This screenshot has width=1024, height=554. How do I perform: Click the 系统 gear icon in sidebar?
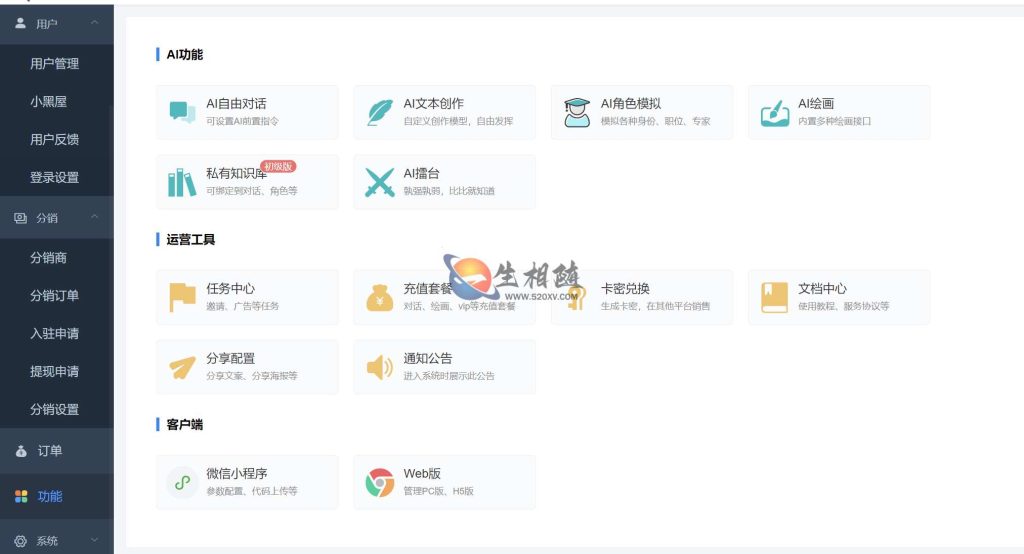[20, 541]
